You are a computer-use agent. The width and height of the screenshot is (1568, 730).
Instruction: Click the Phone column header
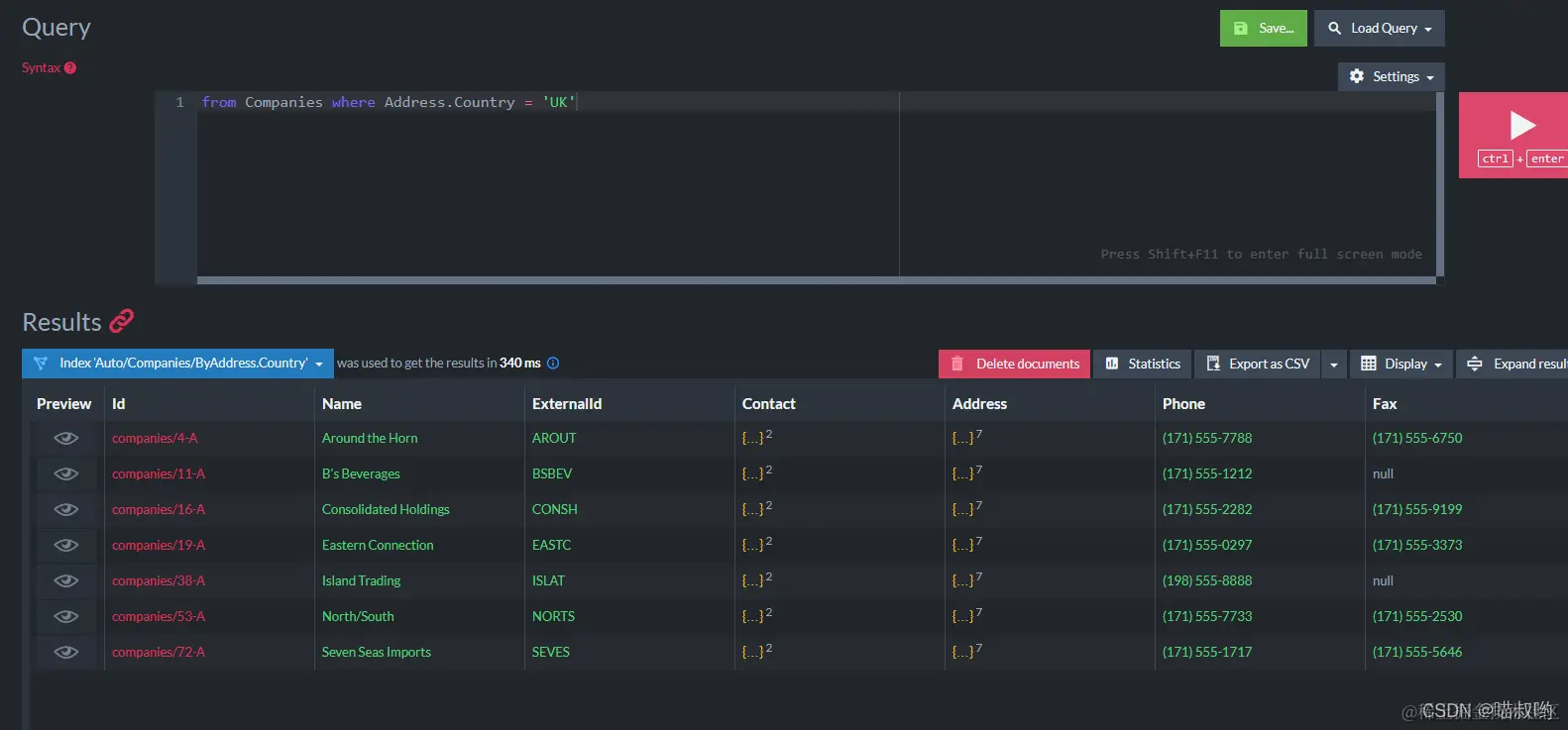click(x=1183, y=404)
